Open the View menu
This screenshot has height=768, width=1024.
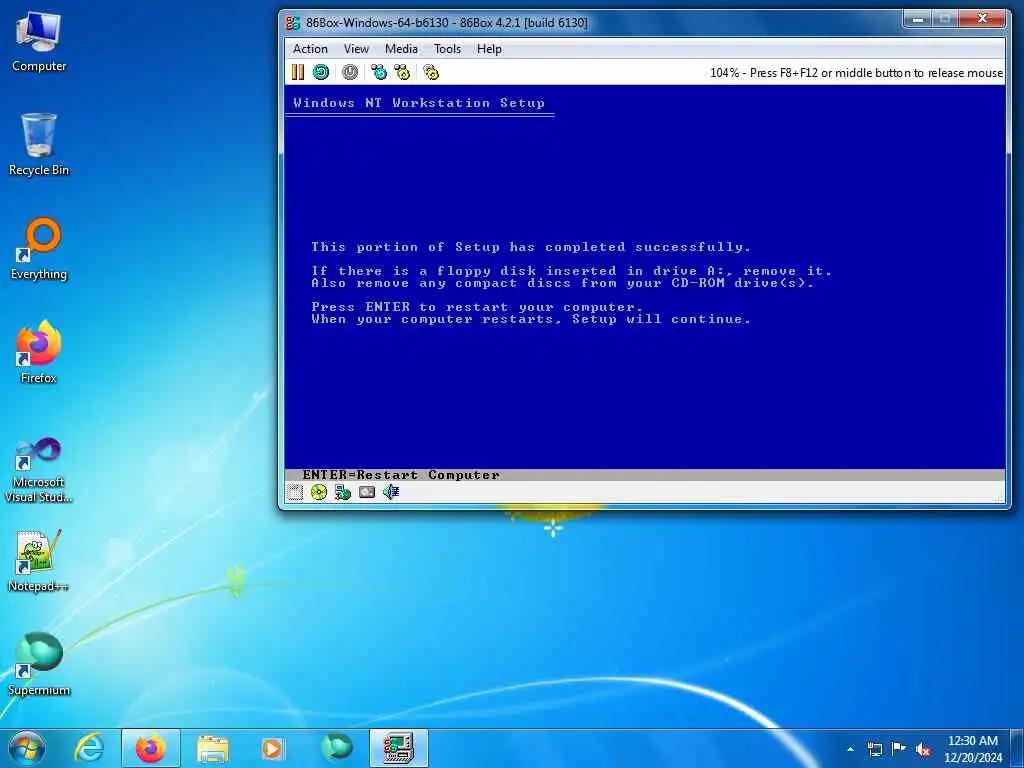357,49
